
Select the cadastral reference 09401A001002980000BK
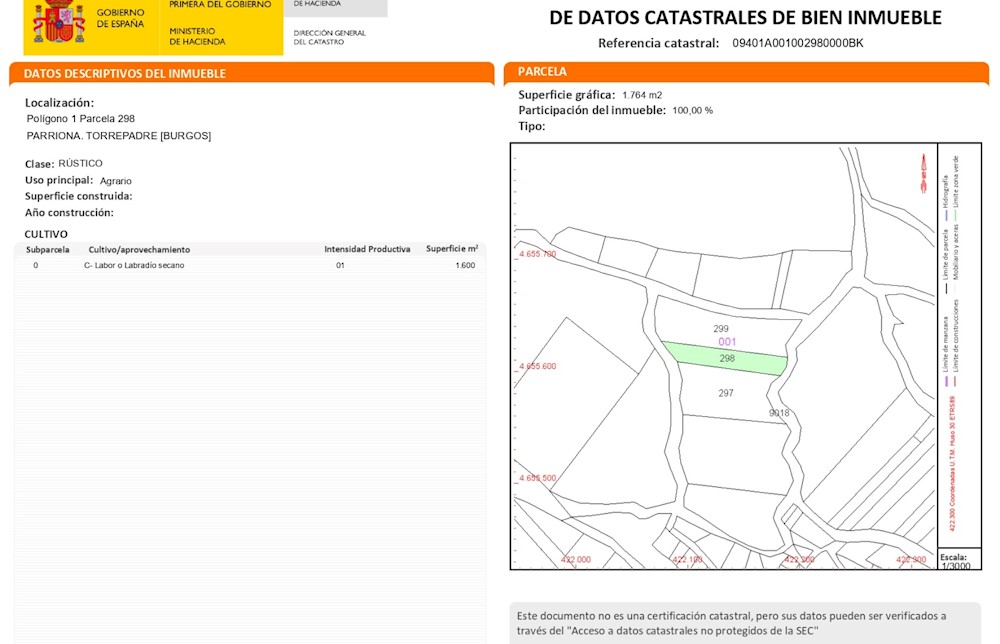click(797, 43)
